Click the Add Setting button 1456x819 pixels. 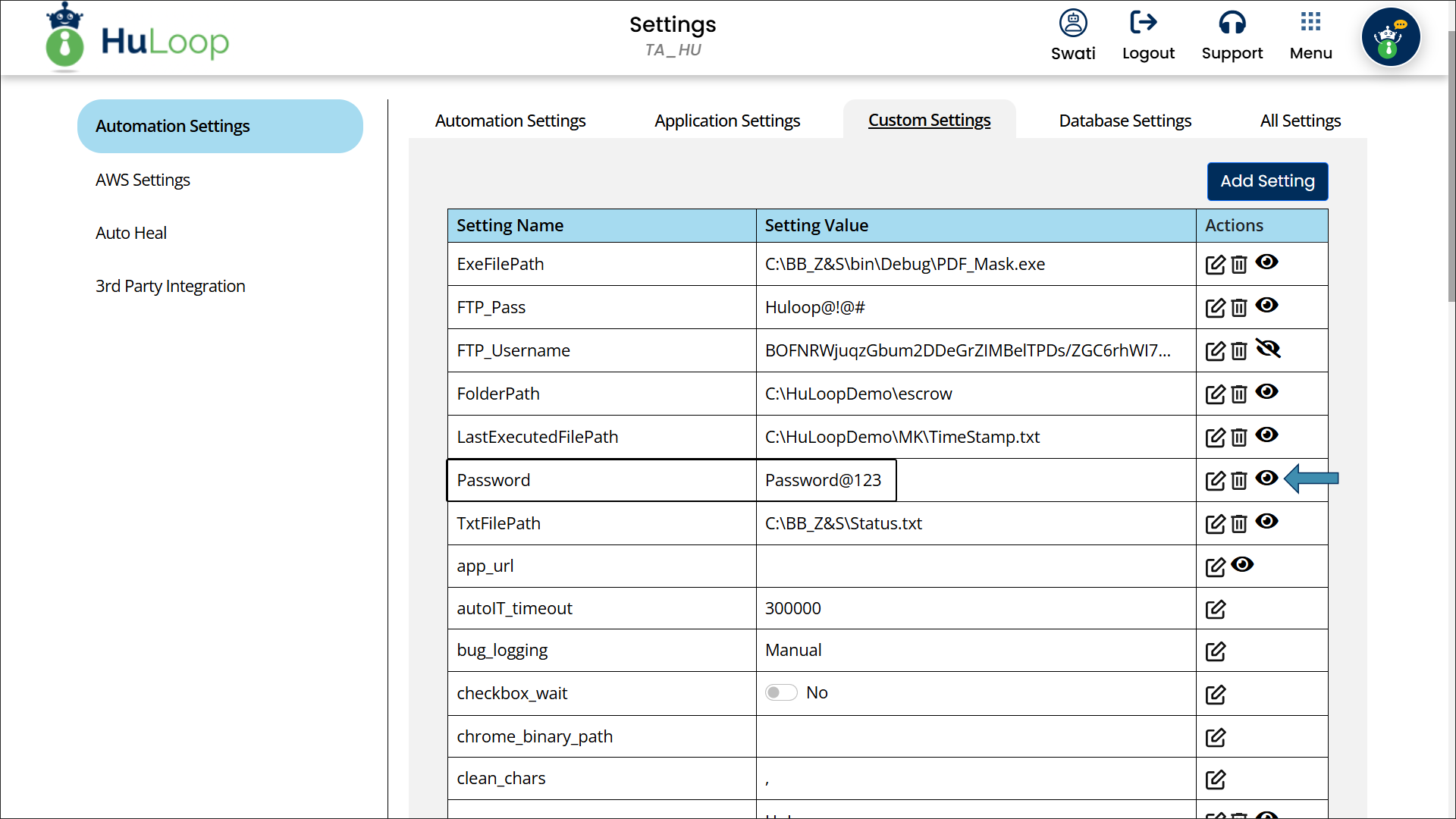1267,181
